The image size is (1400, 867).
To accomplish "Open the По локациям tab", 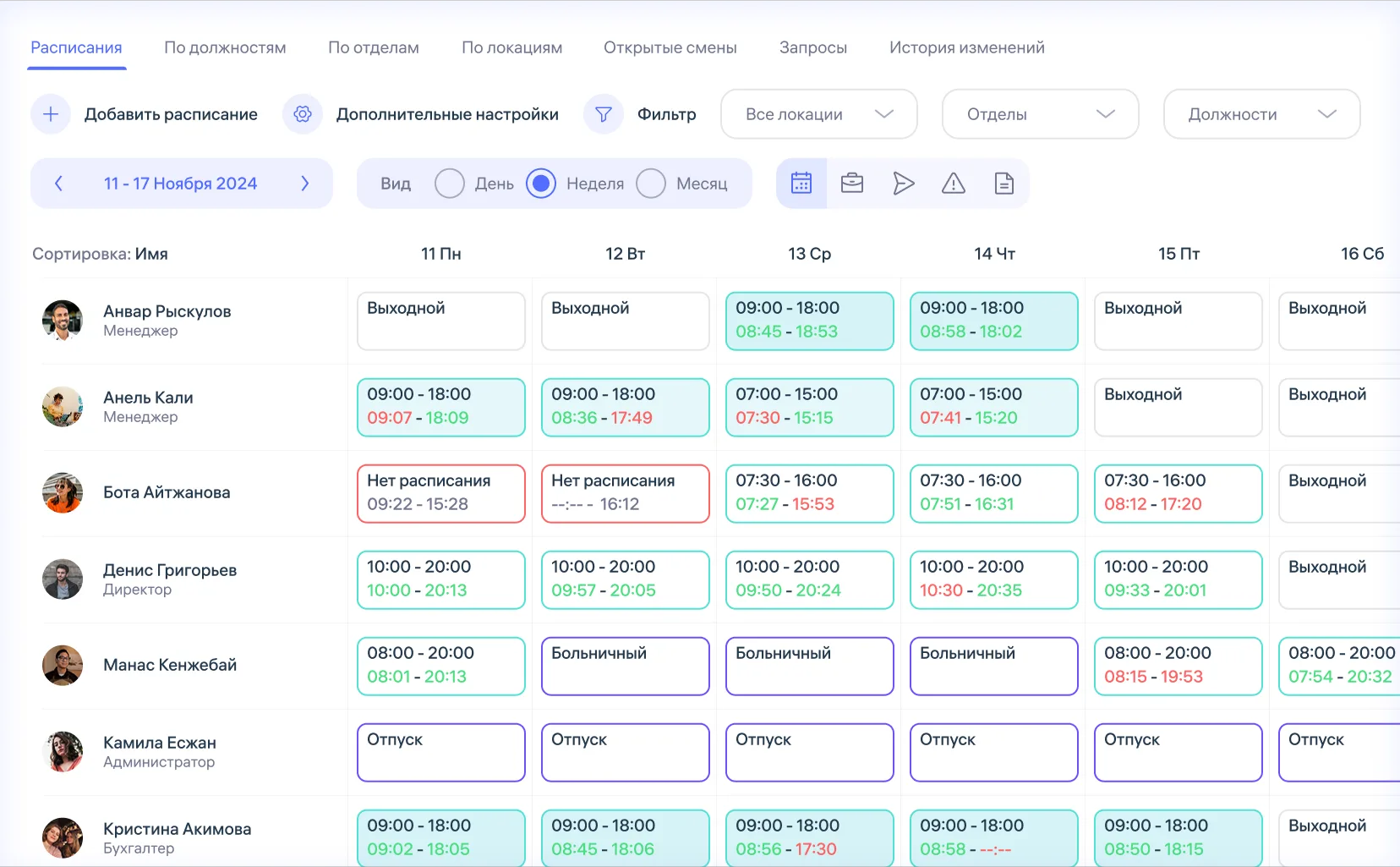I will [x=512, y=47].
